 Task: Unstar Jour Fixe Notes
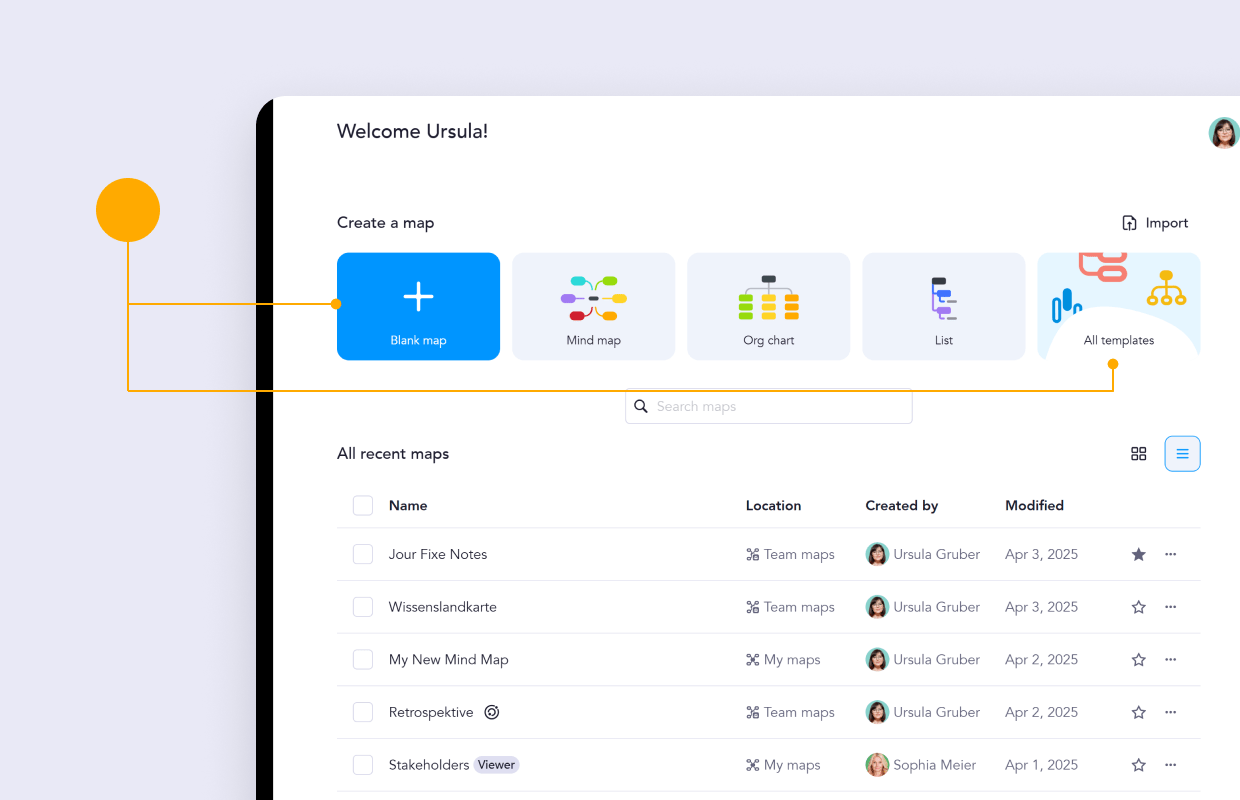[x=1138, y=554]
